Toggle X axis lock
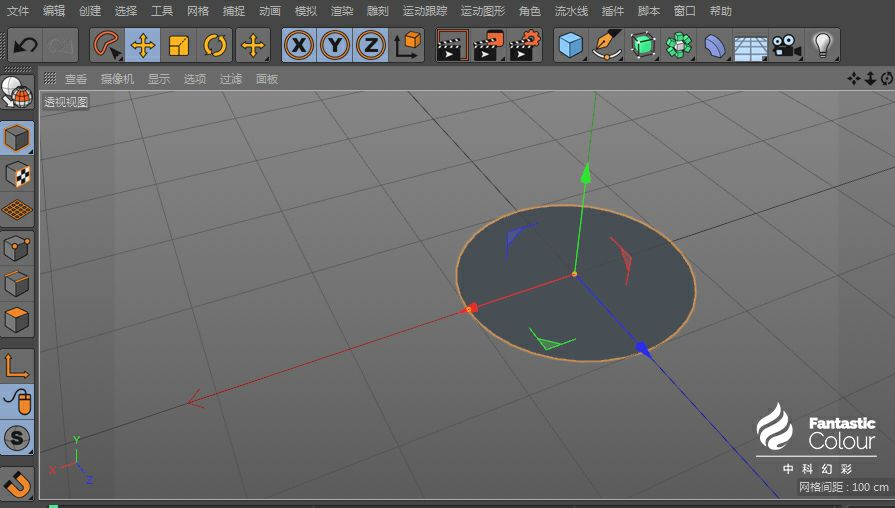Image resolution: width=895 pixels, height=508 pixels. pos(299,45)
